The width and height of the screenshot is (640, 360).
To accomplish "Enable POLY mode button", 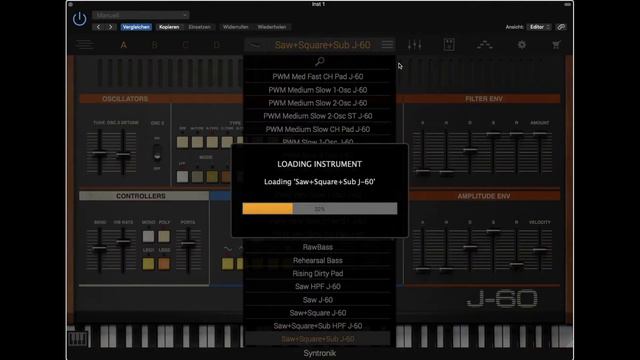I will [164, 236].
